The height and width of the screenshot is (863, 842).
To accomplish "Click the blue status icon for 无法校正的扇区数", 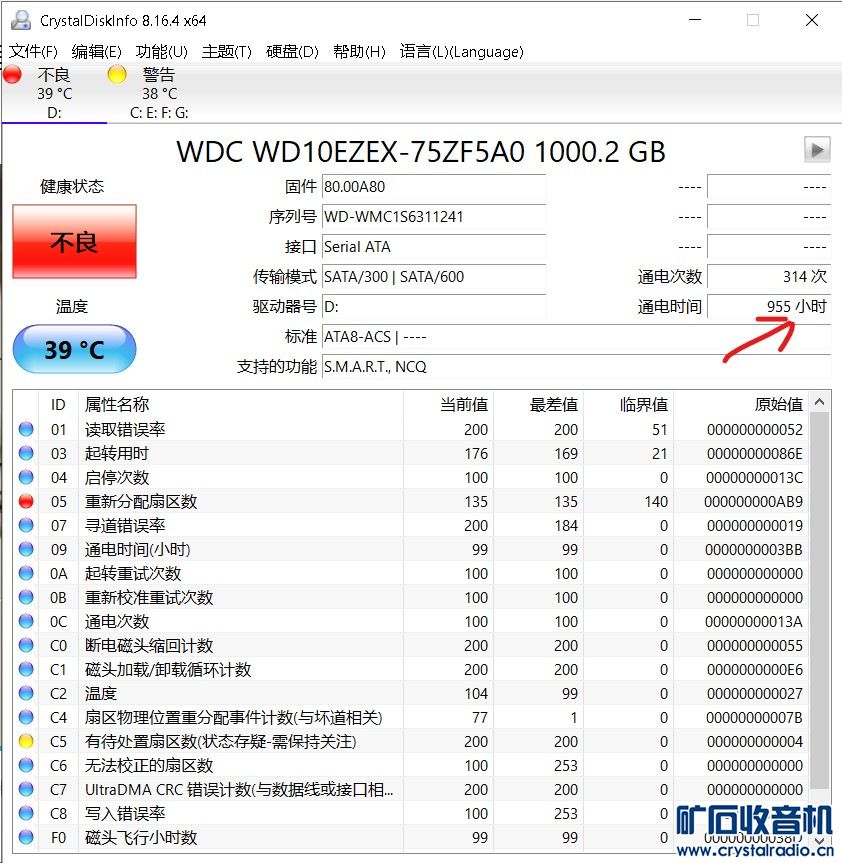I will coord(26,765).
